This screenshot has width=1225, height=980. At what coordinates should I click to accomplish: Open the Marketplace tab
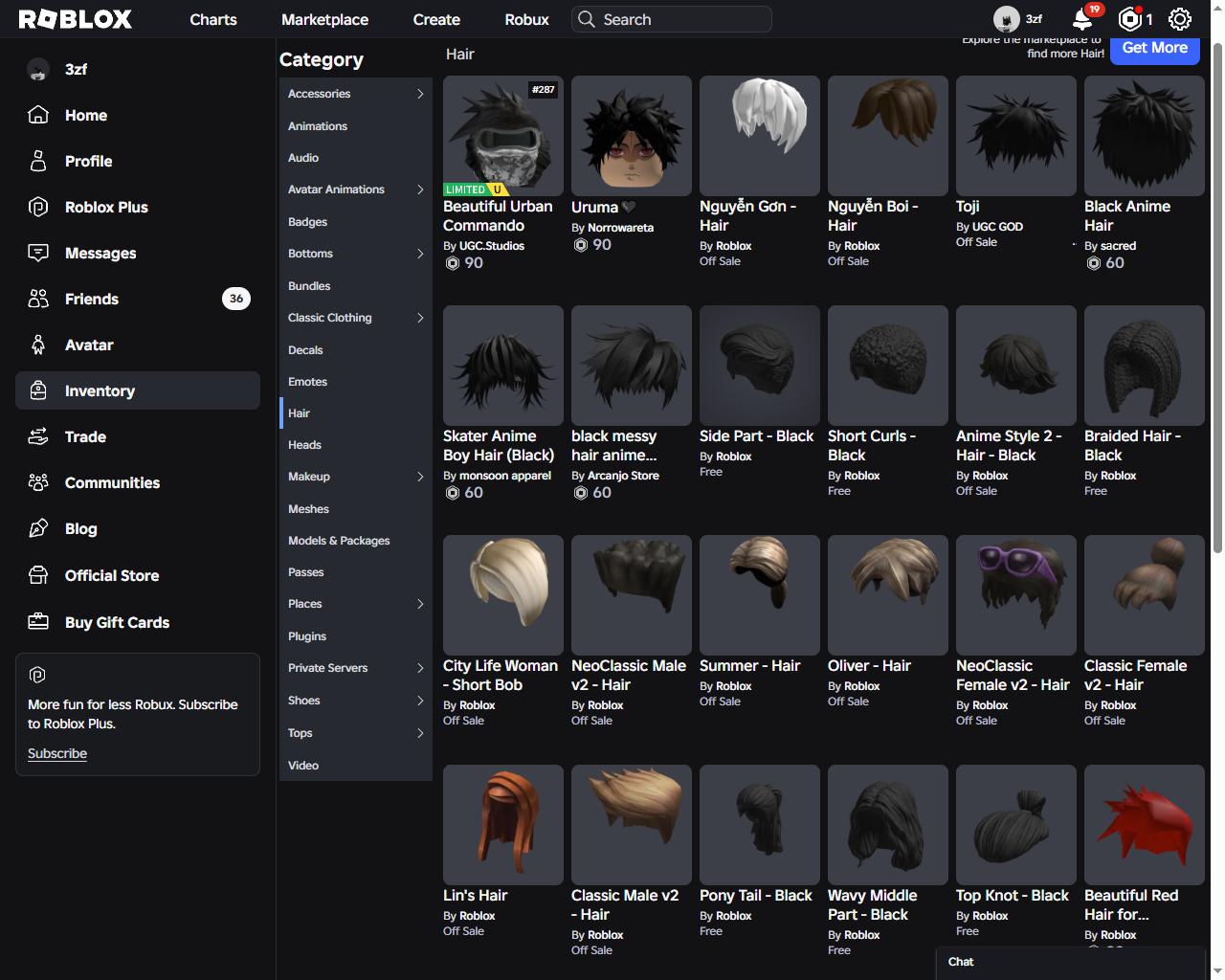pyautogui.click(x=324, y=19)
